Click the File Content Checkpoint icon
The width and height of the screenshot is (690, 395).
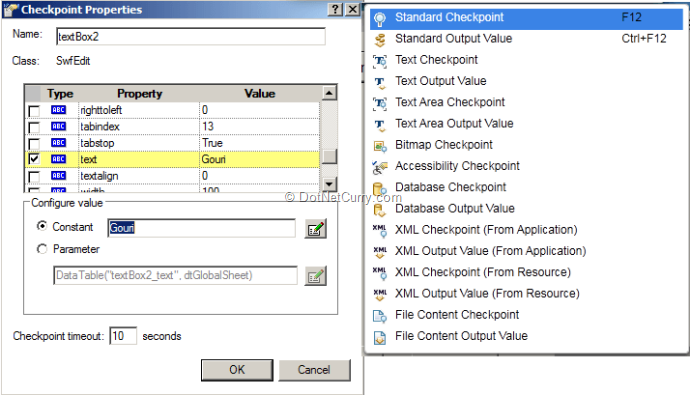[379, 316]
